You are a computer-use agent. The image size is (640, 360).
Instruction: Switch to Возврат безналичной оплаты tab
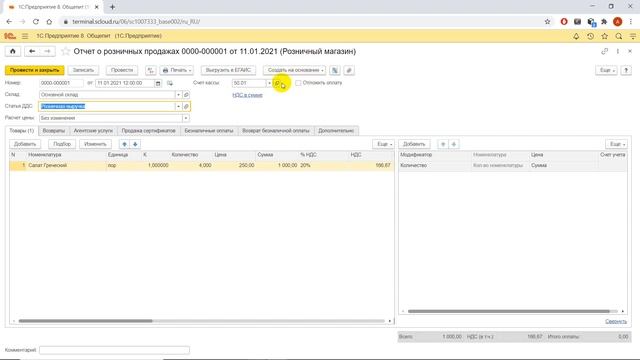click(276, 131)
